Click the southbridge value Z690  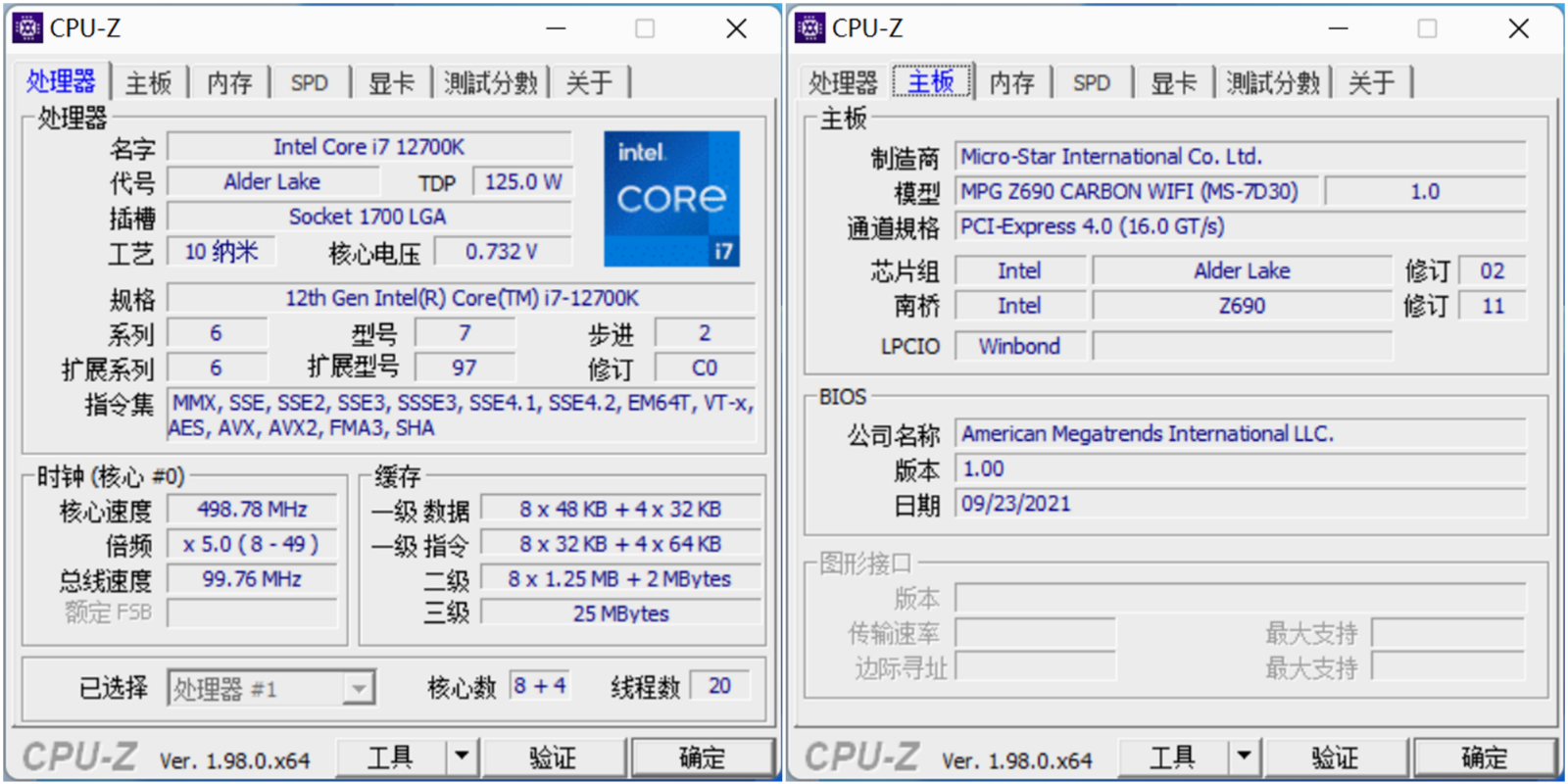1243,306
